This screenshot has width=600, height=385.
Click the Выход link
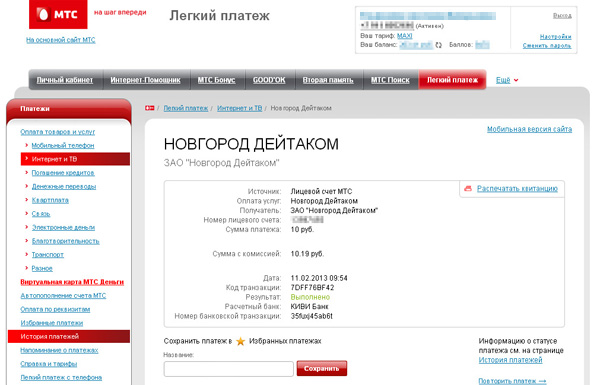pyautogui.click(x=562, y=15)
